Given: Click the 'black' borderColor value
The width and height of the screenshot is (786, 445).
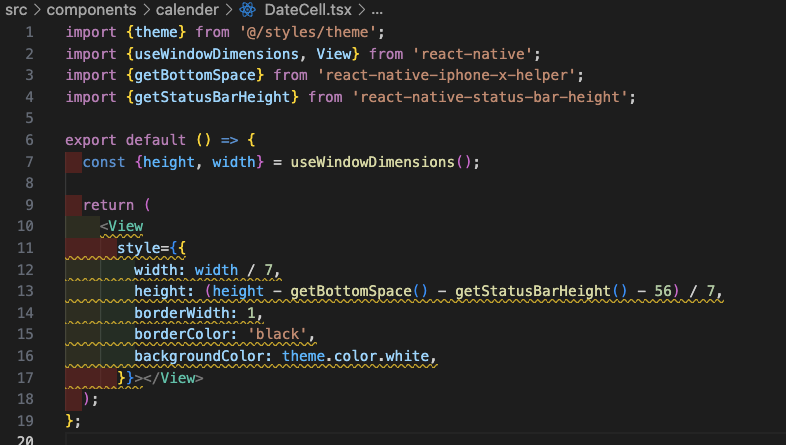Looking at the screenshot, I should (277, 334).
